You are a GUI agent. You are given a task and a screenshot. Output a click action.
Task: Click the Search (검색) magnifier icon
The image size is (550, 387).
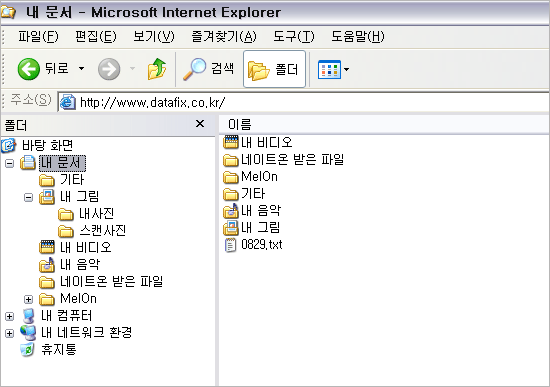pos(194,69)
